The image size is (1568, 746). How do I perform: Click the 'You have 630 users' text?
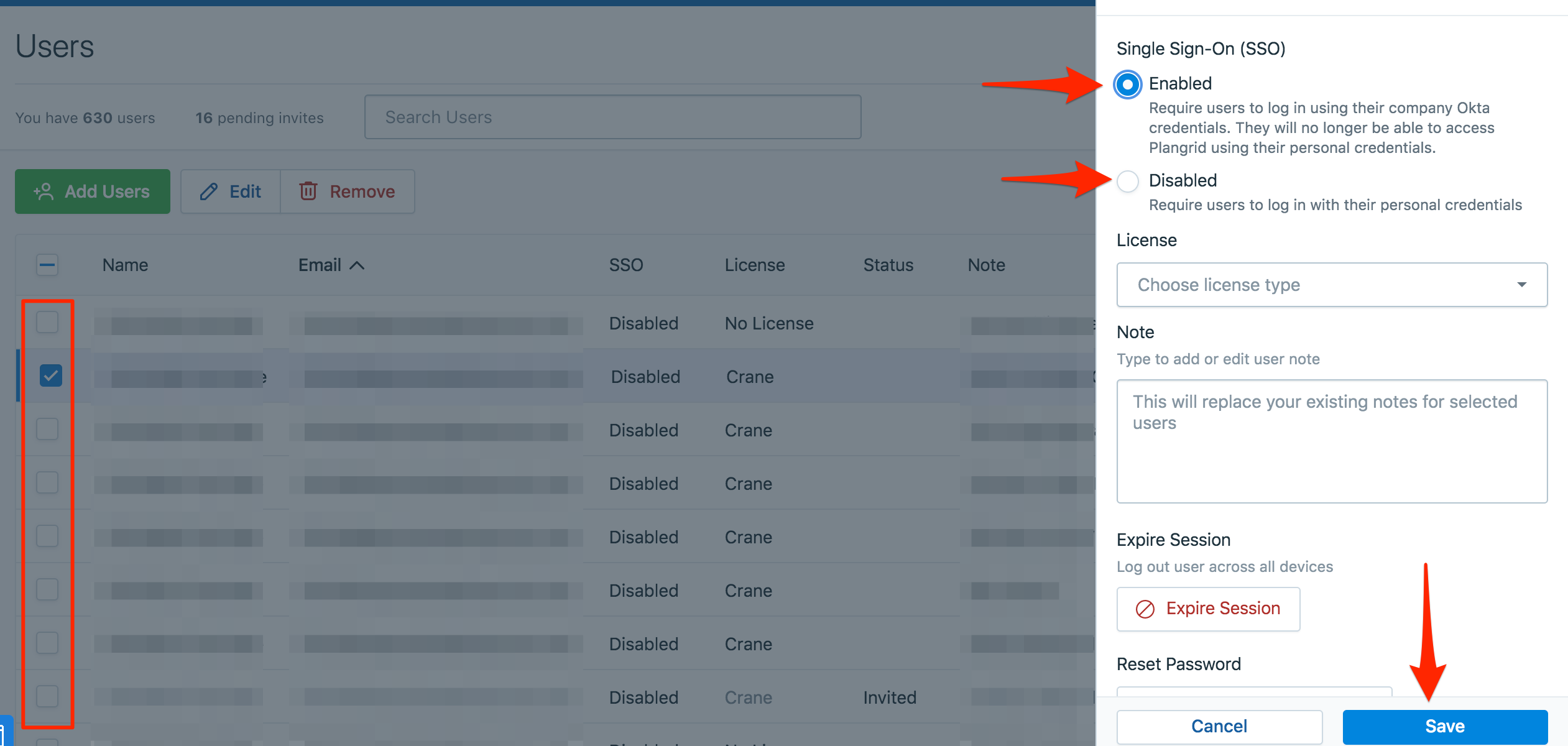click(85, 118)
